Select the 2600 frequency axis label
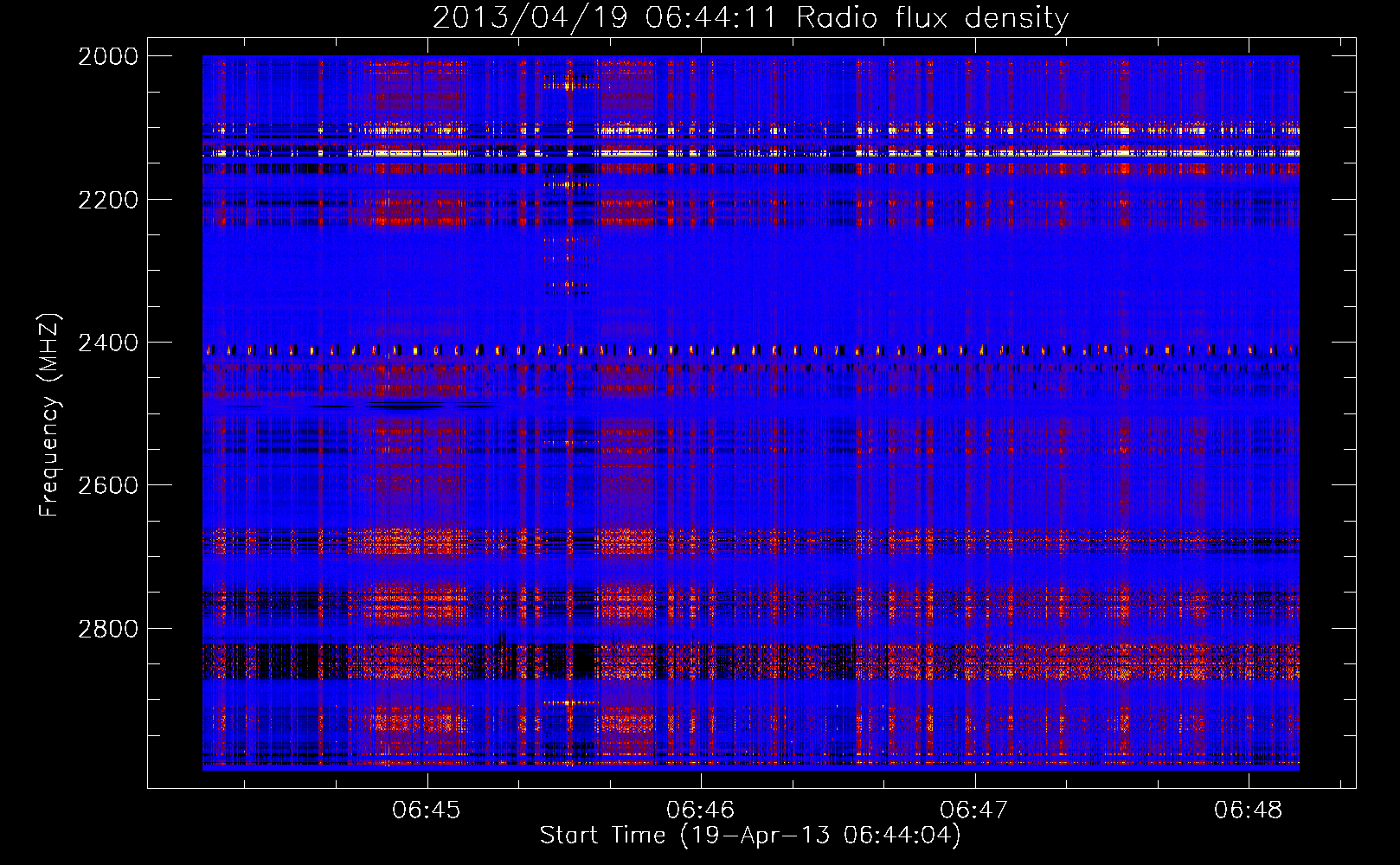The image size is (1400, 865). pos(108,485)
